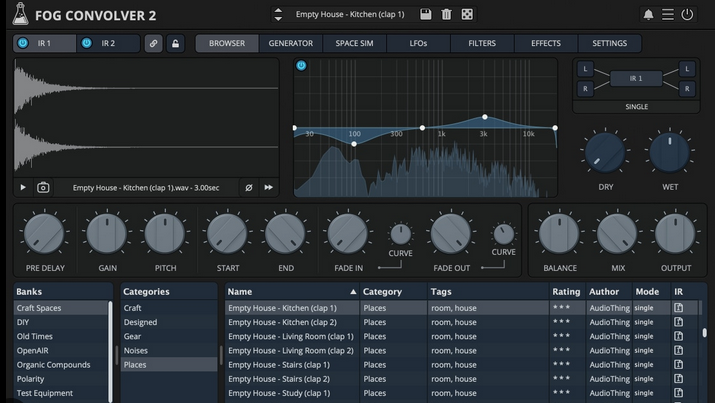715x403 pixels.
Task: Select the IR 1 slot
Action: (44, 43)
